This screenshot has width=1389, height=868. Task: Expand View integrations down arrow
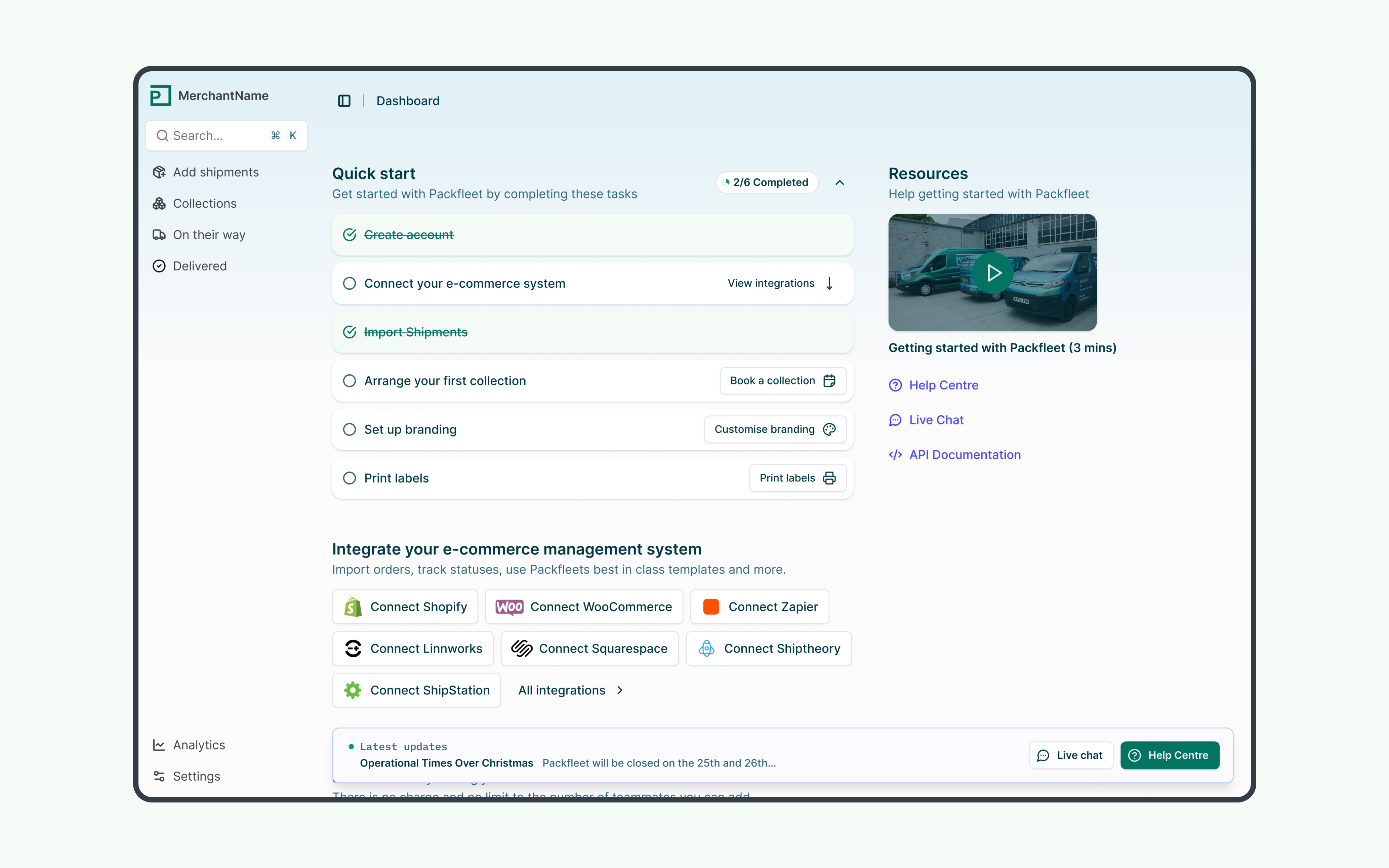[829, 284]
